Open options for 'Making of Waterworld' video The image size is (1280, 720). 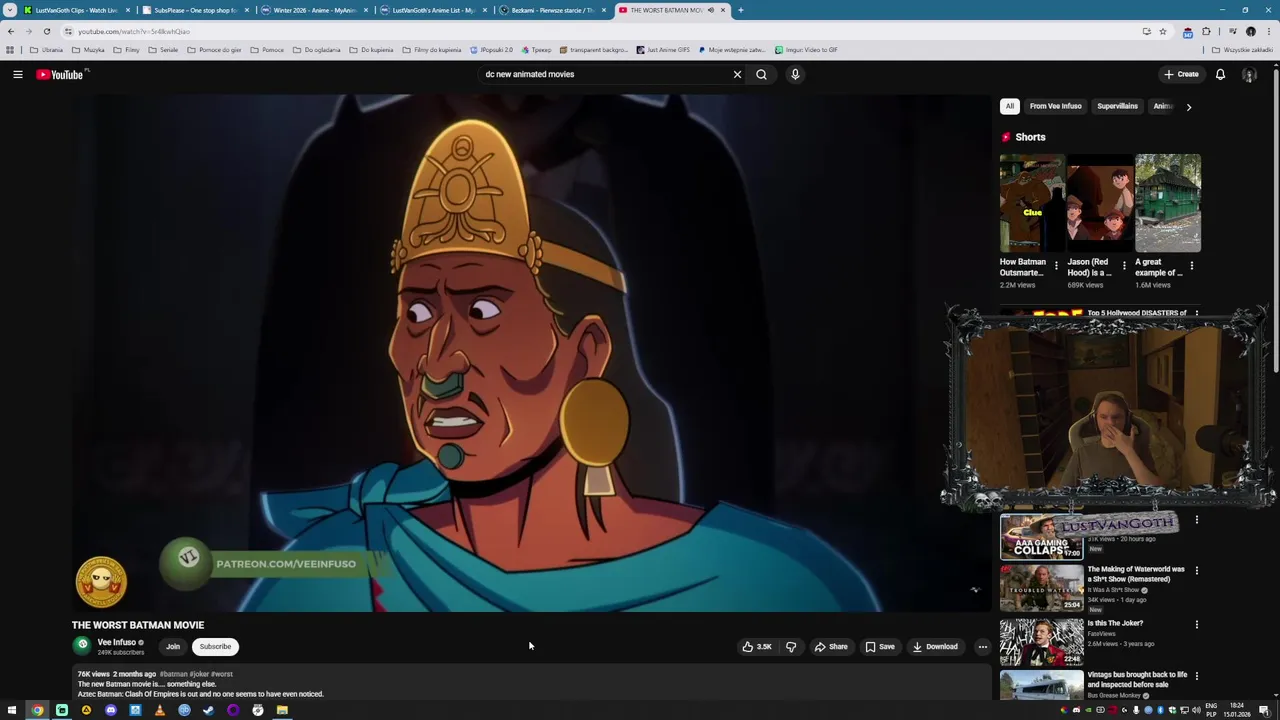click(1196, 570)
